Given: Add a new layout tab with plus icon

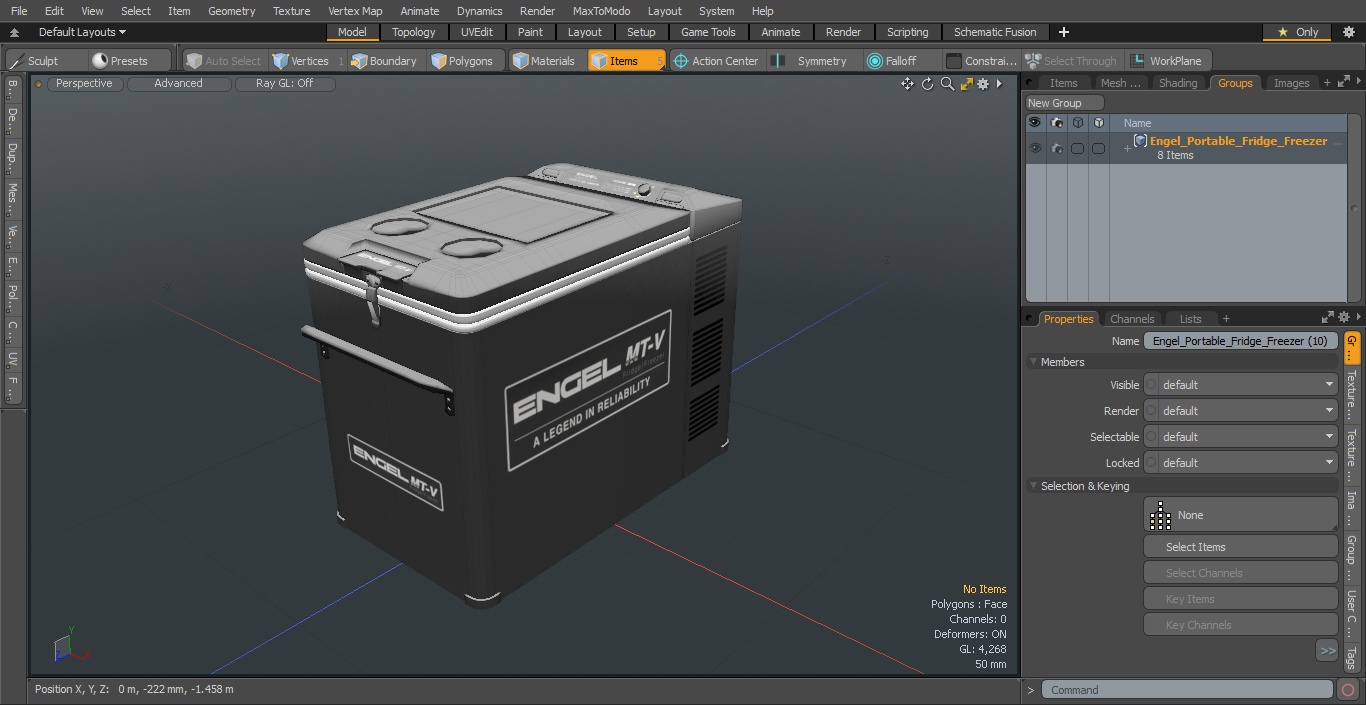Looking at the screenshot, I should (x=1063, y=32).
